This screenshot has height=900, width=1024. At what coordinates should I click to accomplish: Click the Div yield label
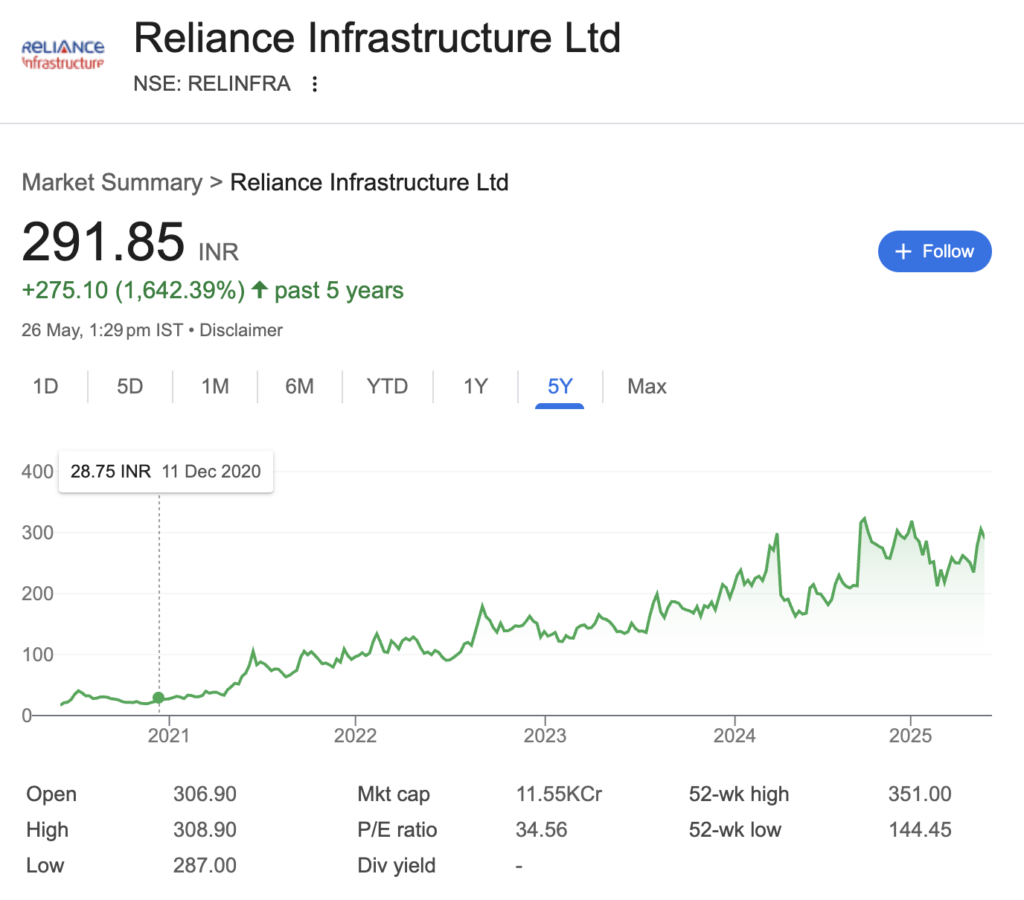[396, 866]
